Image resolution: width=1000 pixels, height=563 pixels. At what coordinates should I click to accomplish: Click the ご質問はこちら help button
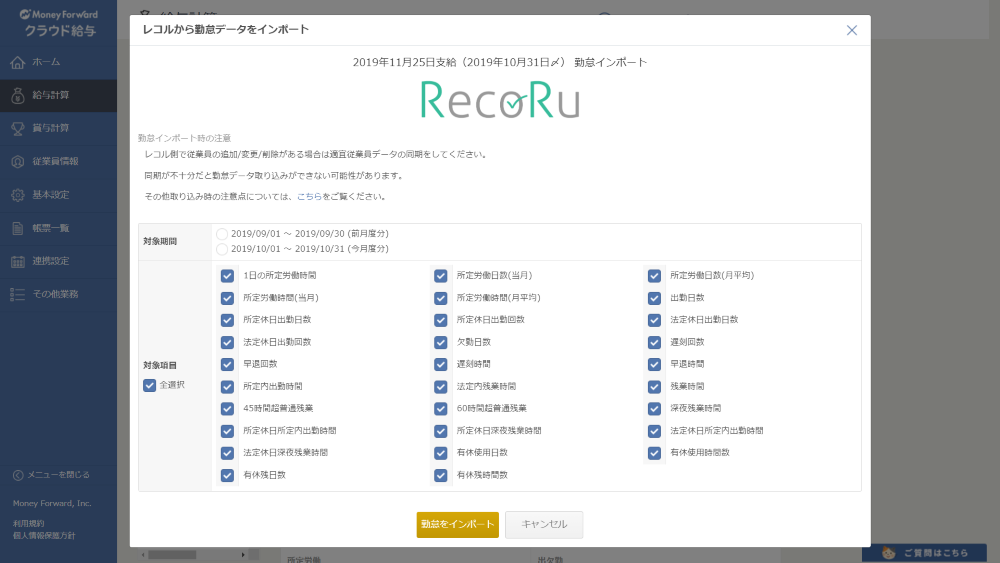(x=924, y=553)
